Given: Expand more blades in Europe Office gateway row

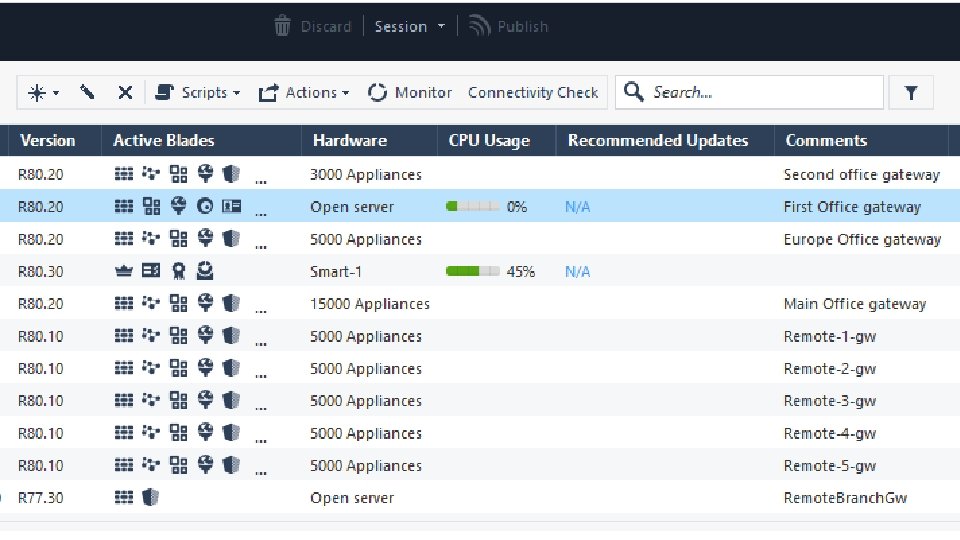Looking at the screenshot, I should (261, 246).
